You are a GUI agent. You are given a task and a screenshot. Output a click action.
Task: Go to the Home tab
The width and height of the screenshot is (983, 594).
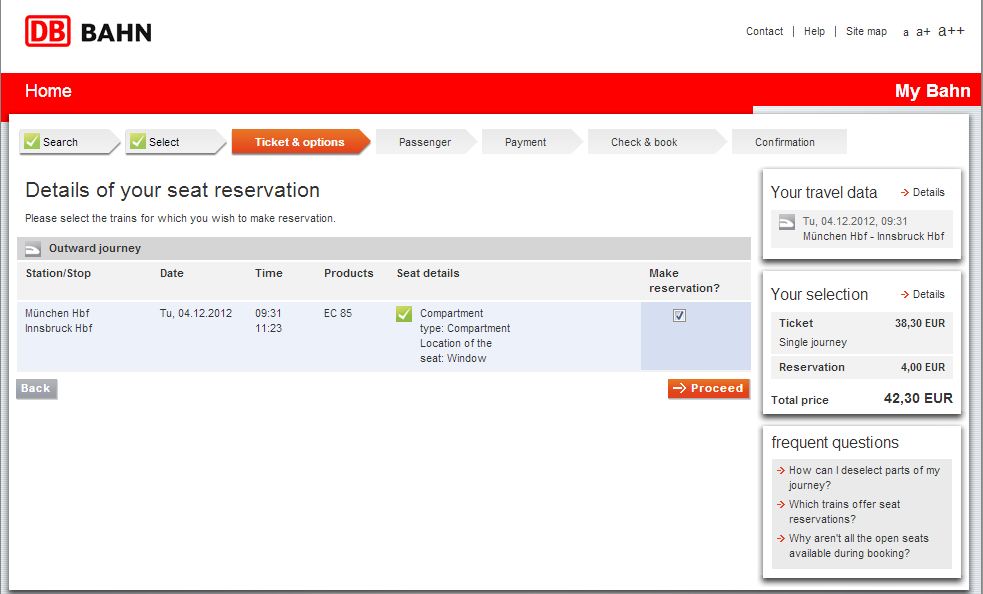coord(48,91)
